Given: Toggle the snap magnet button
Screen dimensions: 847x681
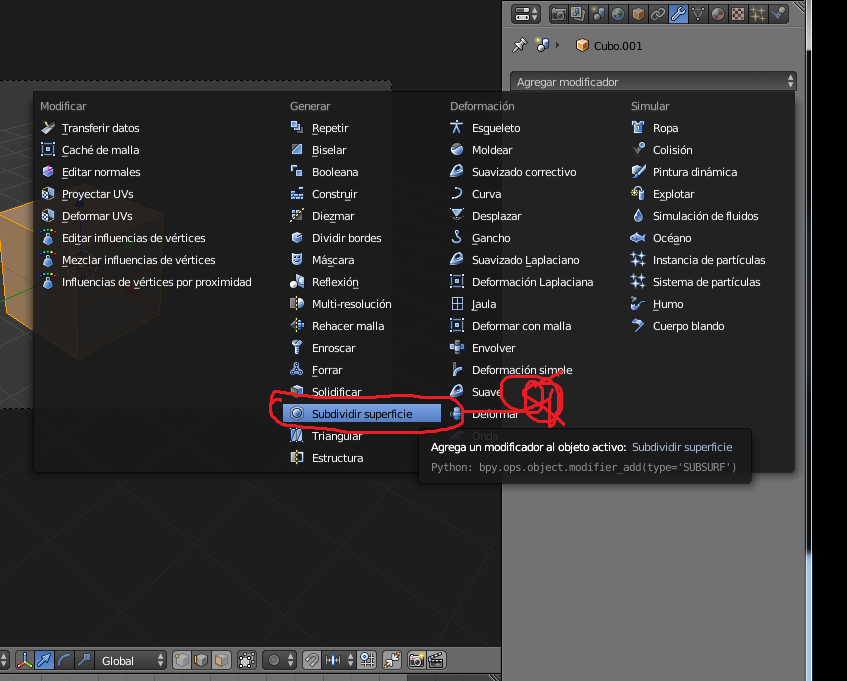Looking at the screenshot, I should [x=312, y=660].
